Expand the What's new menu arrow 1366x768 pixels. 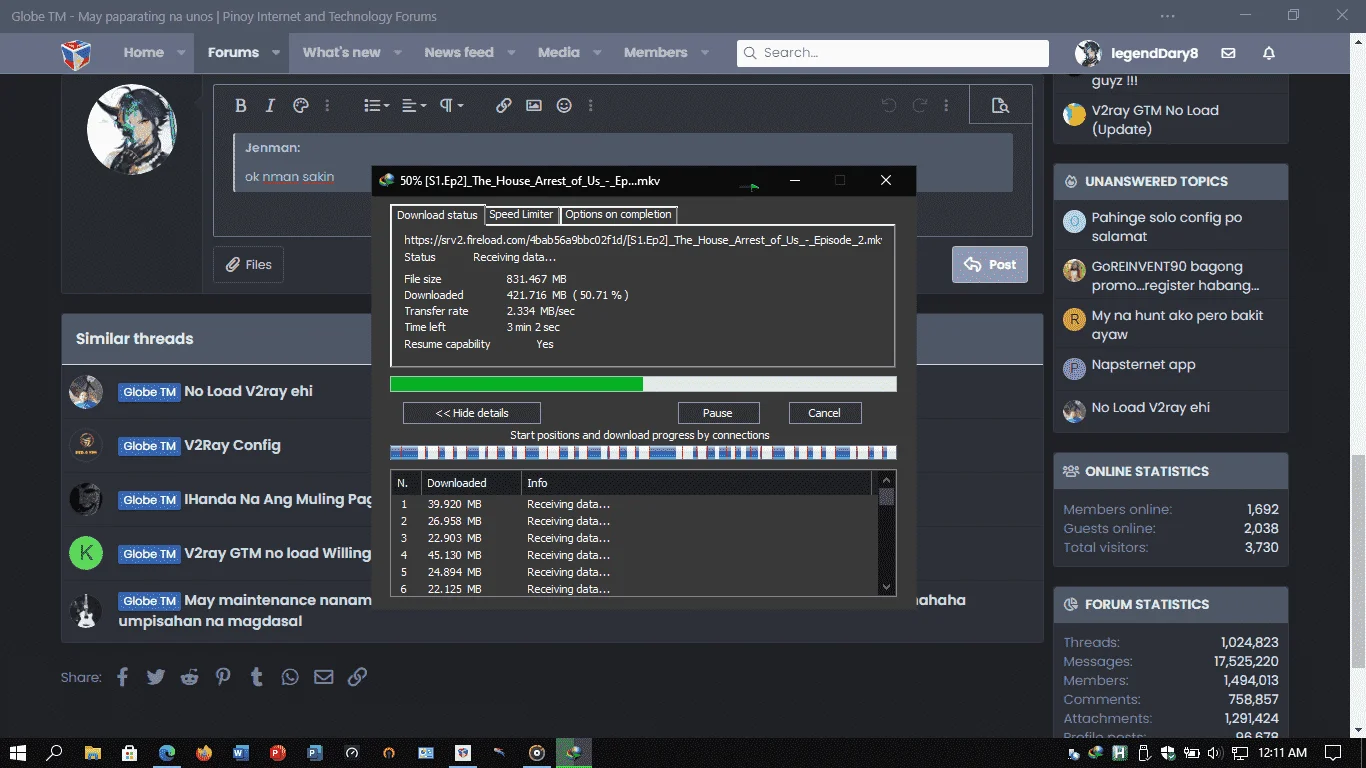[397, 53]
